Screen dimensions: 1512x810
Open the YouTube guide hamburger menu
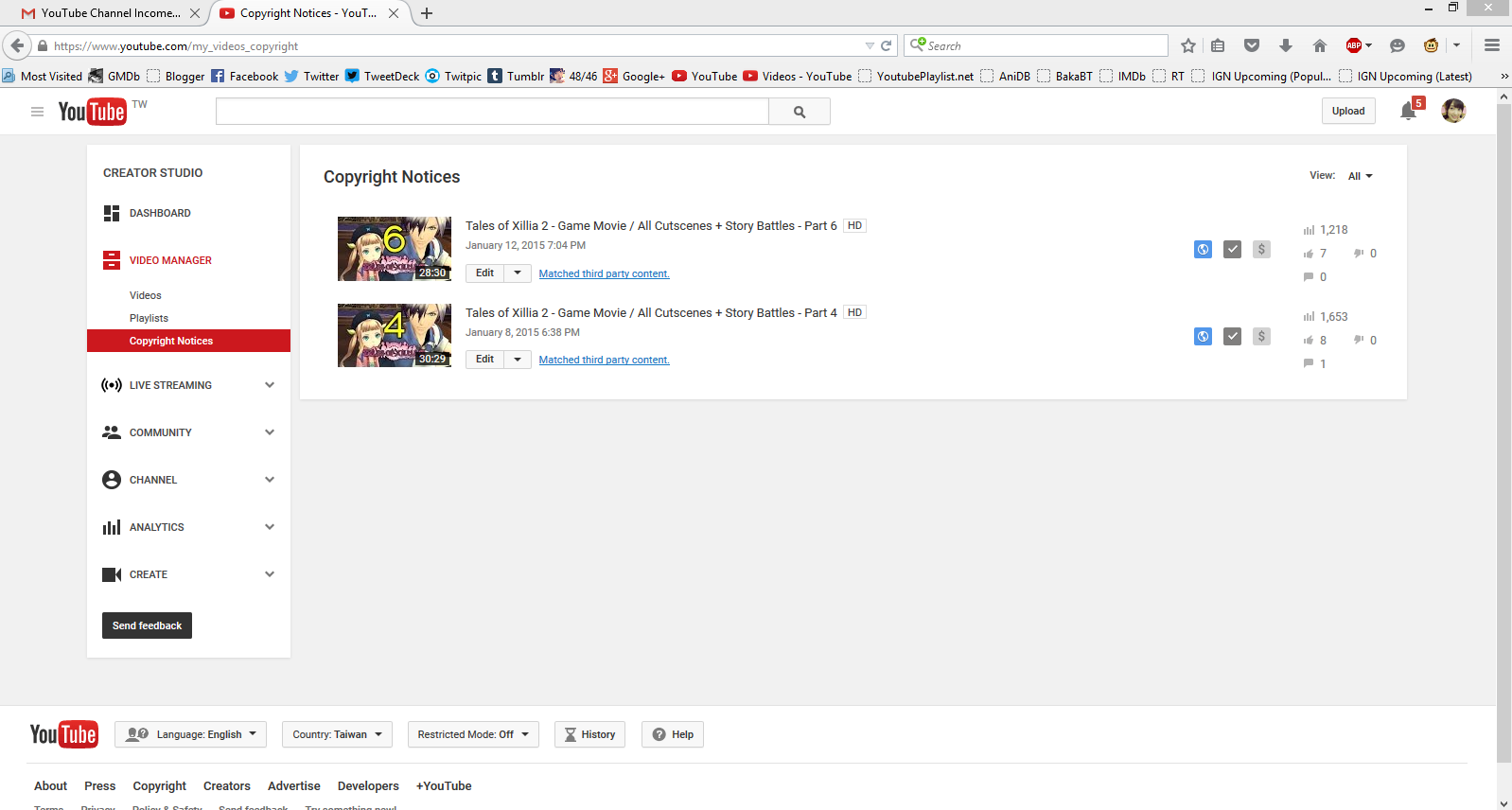[37, 112]
